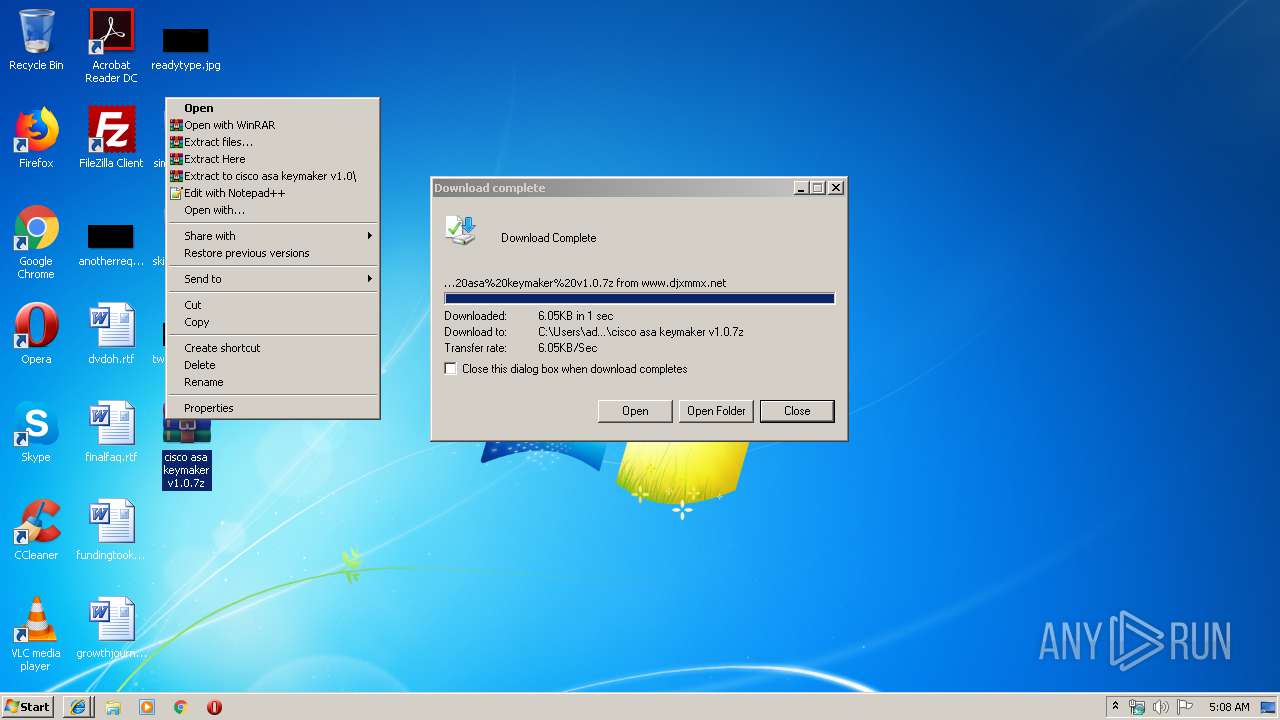Image resolution: width=1280 pixels, height=720 pixels.
Task: Select Extract Here menu entry
Action: pos(272,159)
